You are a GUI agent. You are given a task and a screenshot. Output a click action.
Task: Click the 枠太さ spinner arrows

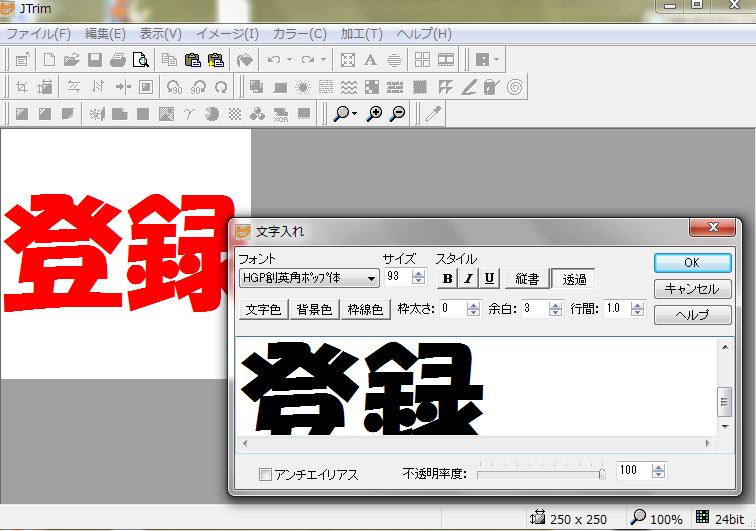tap(473, 309)
